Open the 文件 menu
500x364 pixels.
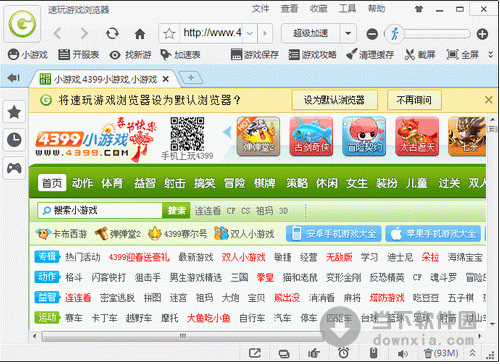tap(260, 9)
